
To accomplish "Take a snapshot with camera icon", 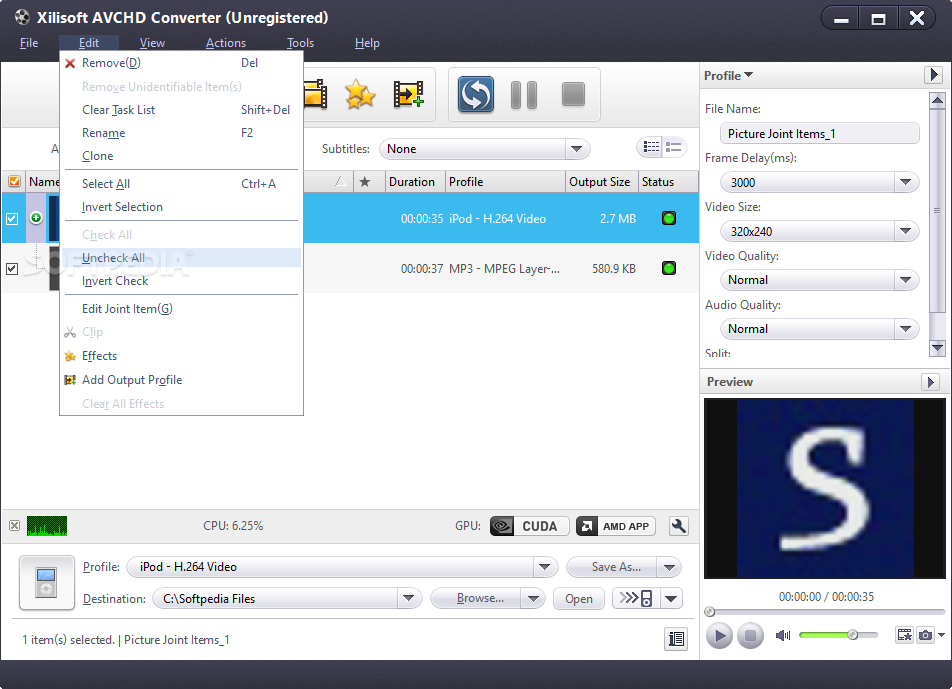I will 925,635.
